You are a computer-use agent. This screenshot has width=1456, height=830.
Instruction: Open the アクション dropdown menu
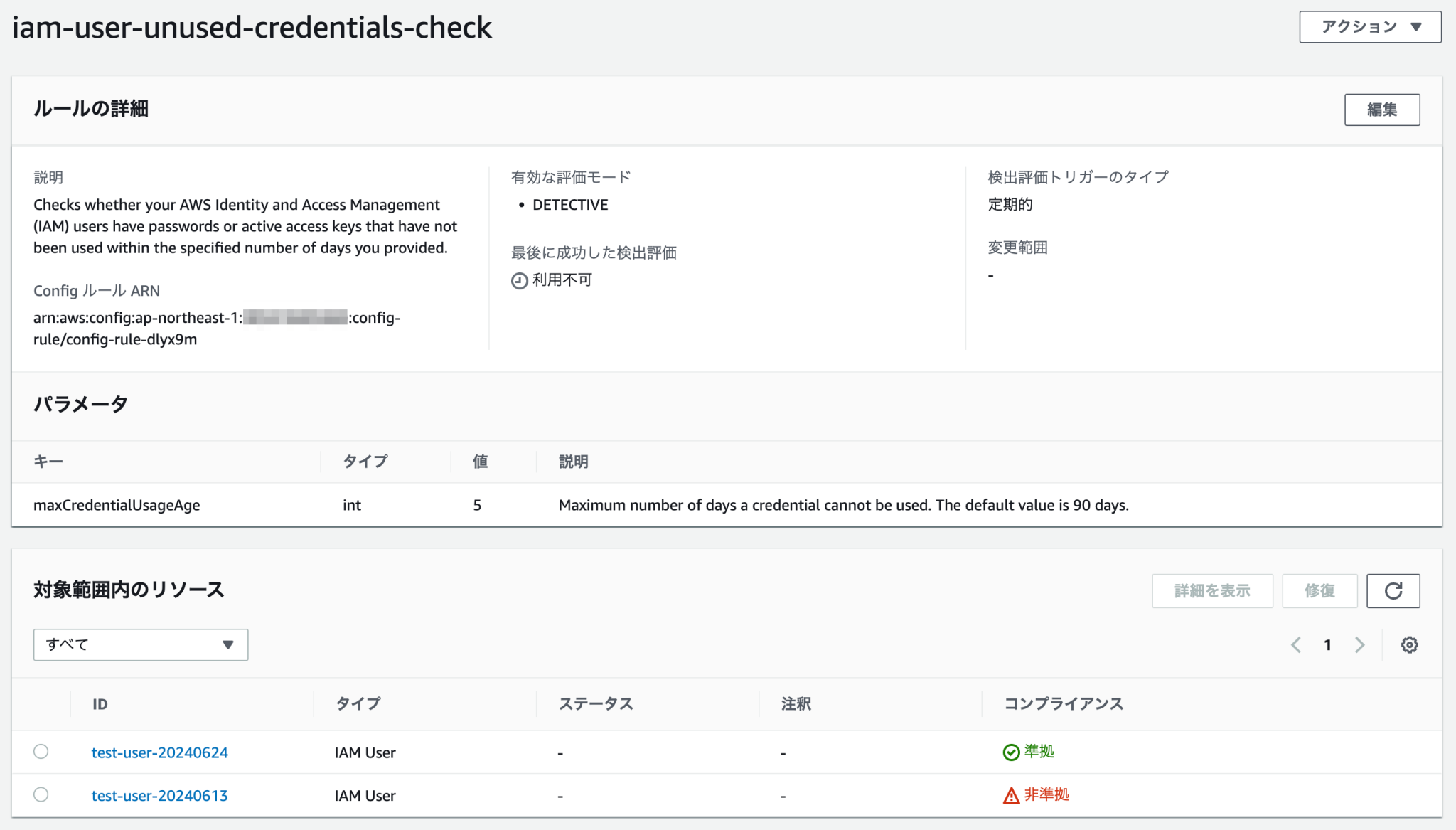coord(1369,26)
